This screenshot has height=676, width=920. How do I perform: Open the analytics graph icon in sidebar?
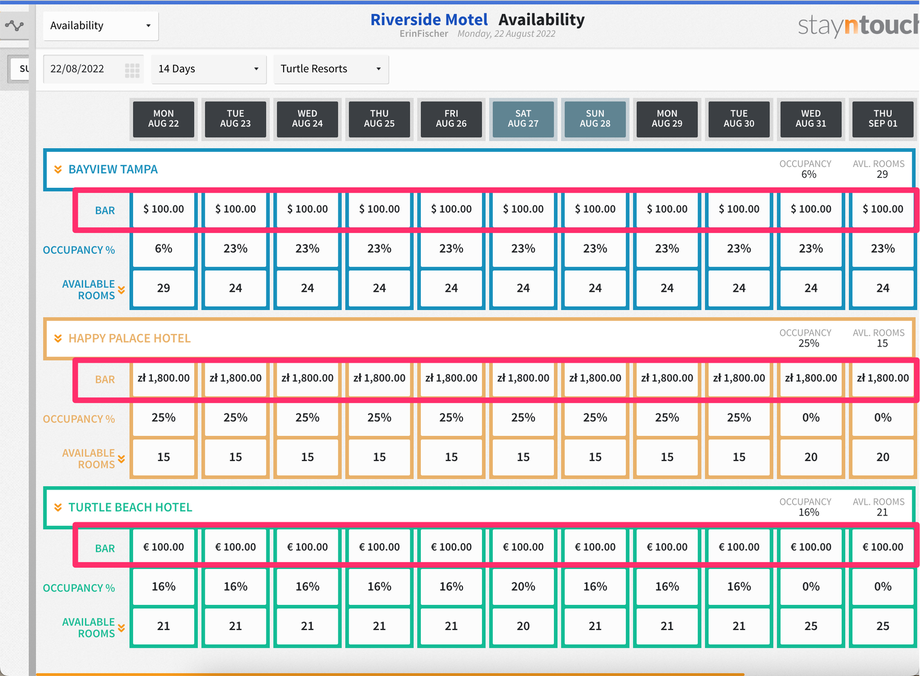(x=14, y=25)
